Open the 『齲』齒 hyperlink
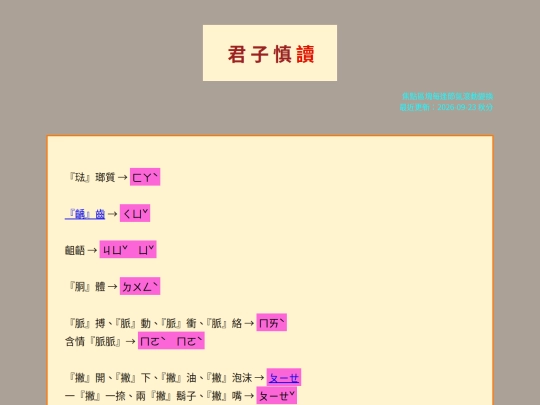The image size is (540, 405). 85,214
